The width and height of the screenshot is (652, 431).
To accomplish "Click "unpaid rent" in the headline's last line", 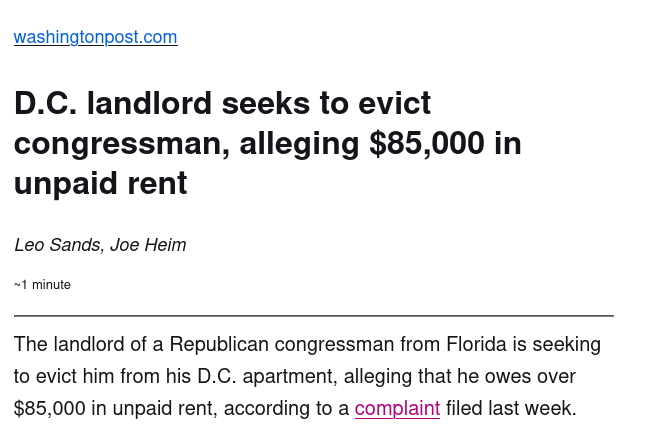I will tap(100, 184).
